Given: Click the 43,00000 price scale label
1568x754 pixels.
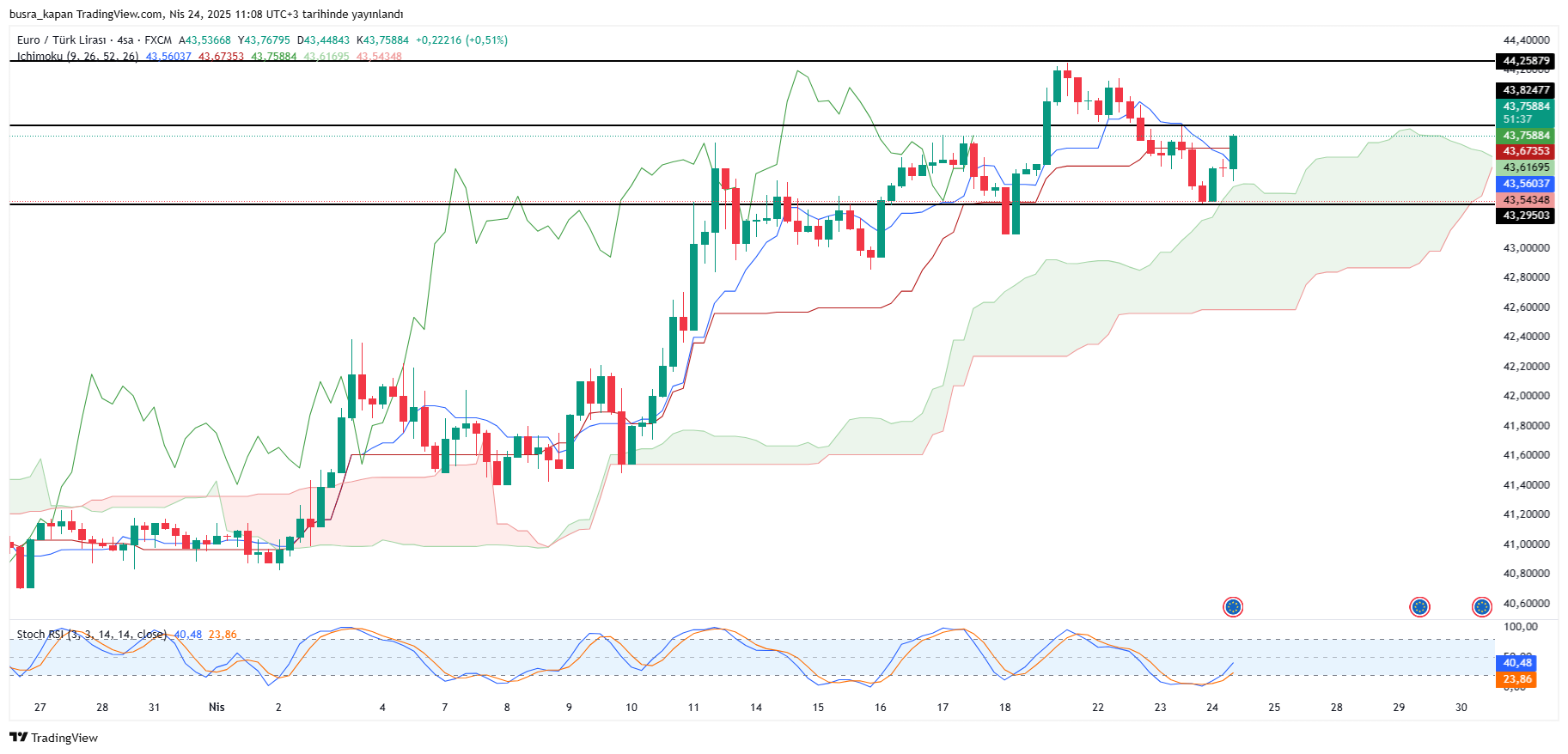Looking at the screenshot, I should (1526, 248).
